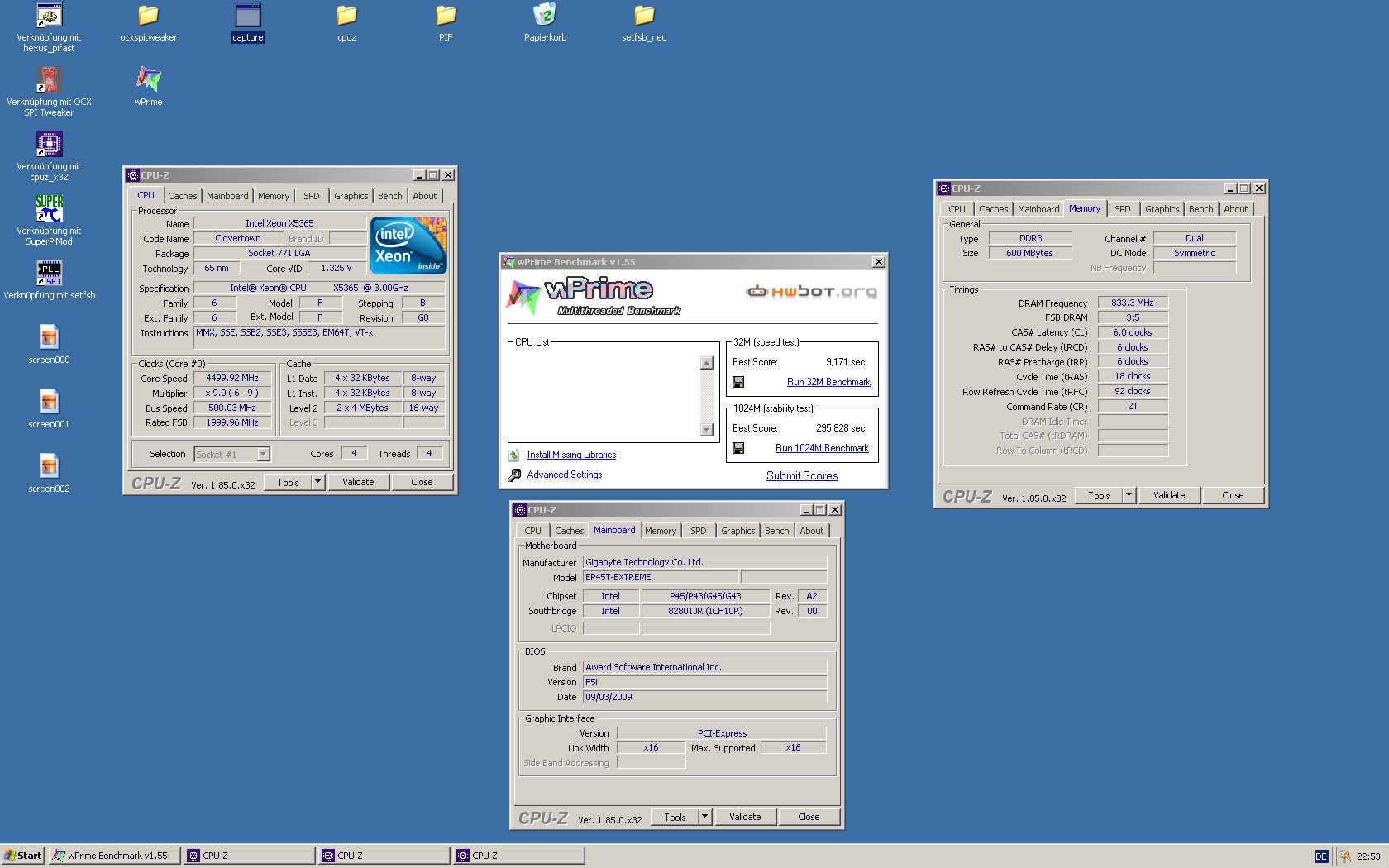Click the DRAM Frequency 833.3 MHz value
The height and width of the screenshot is (868, 1389).
(x=1133, y=303)
